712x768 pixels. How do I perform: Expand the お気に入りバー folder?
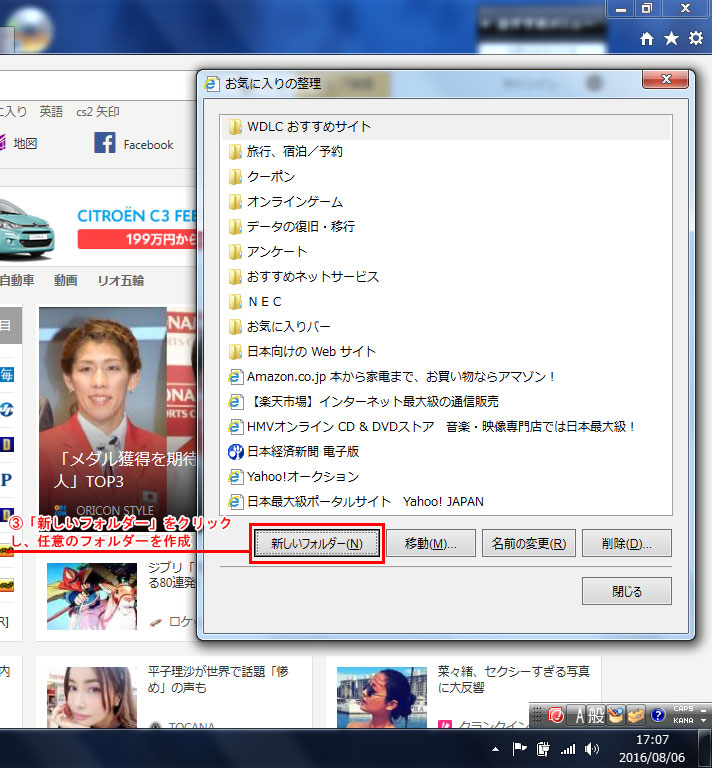tap(288, 327)
